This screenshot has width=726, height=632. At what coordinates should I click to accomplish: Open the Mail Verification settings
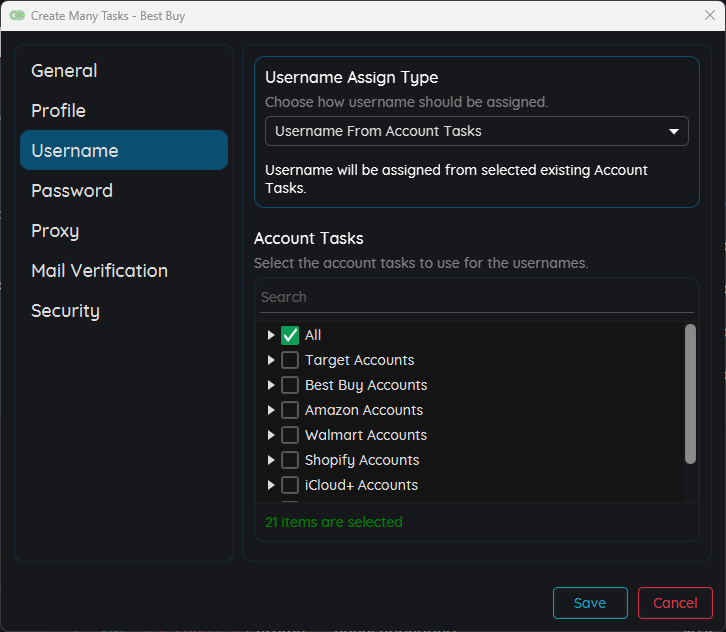pyautogui.click(x=99, y=271)
